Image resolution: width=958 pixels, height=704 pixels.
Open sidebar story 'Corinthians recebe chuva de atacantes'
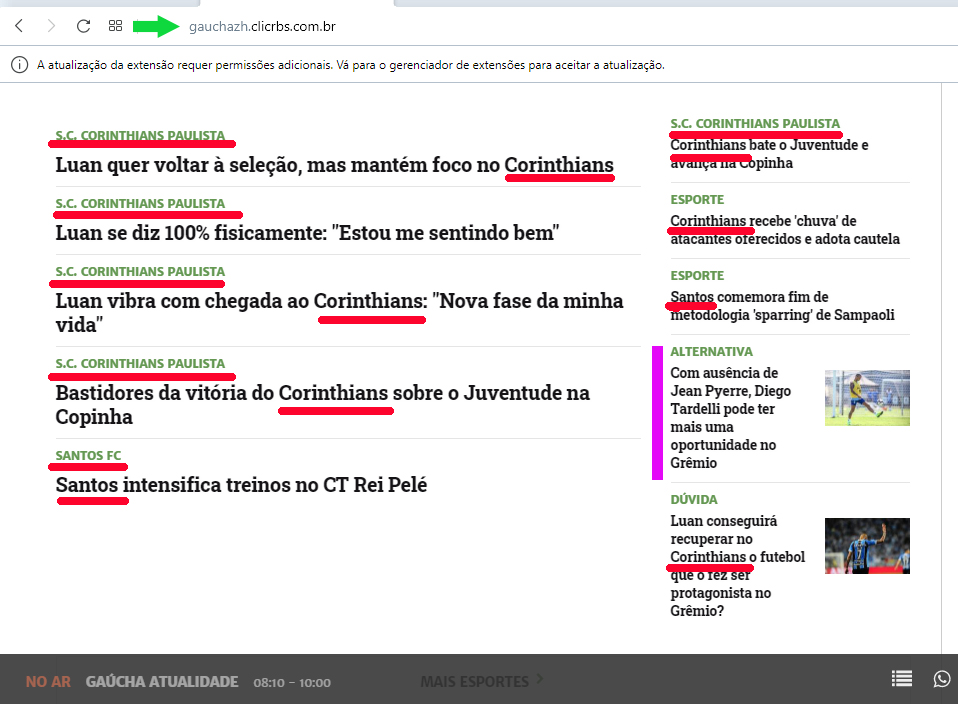tap(785, 230)
